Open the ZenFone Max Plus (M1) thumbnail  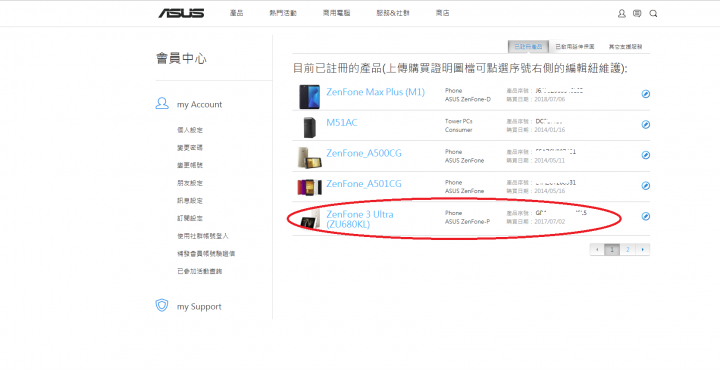tap(309, 96)
